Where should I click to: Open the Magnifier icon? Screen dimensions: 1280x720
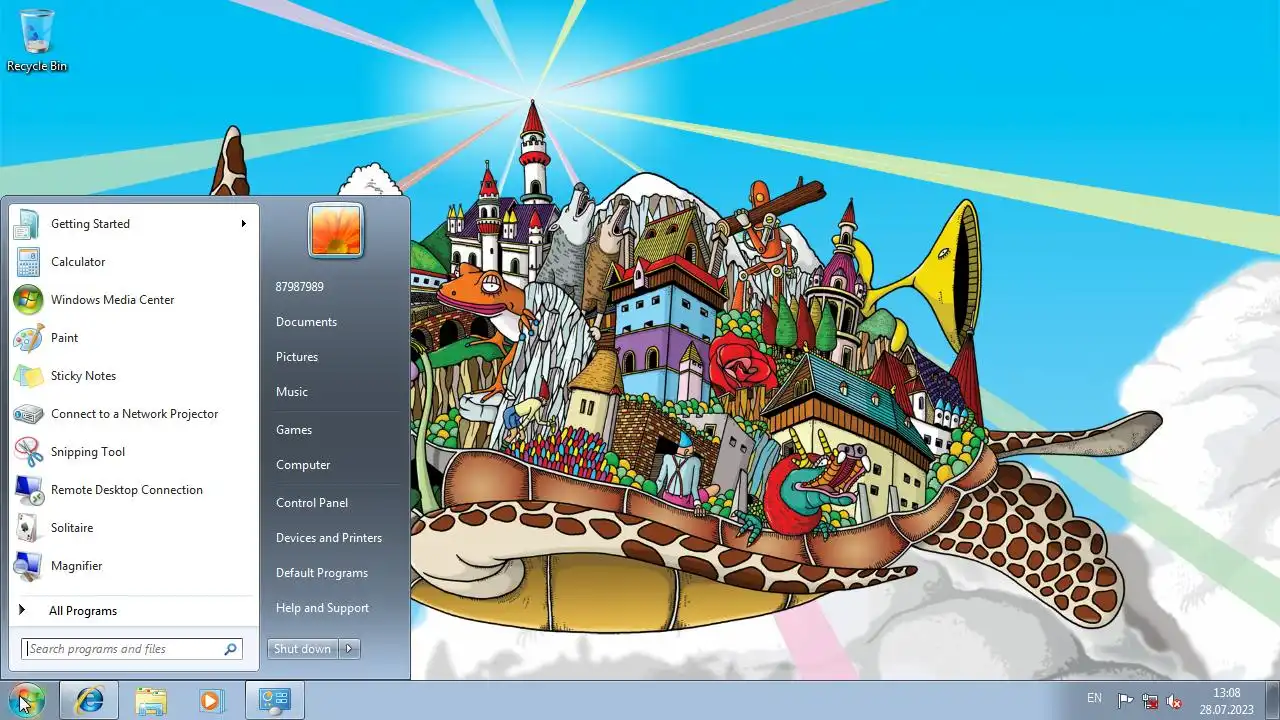pyautogui.click(x=28, y=566)
